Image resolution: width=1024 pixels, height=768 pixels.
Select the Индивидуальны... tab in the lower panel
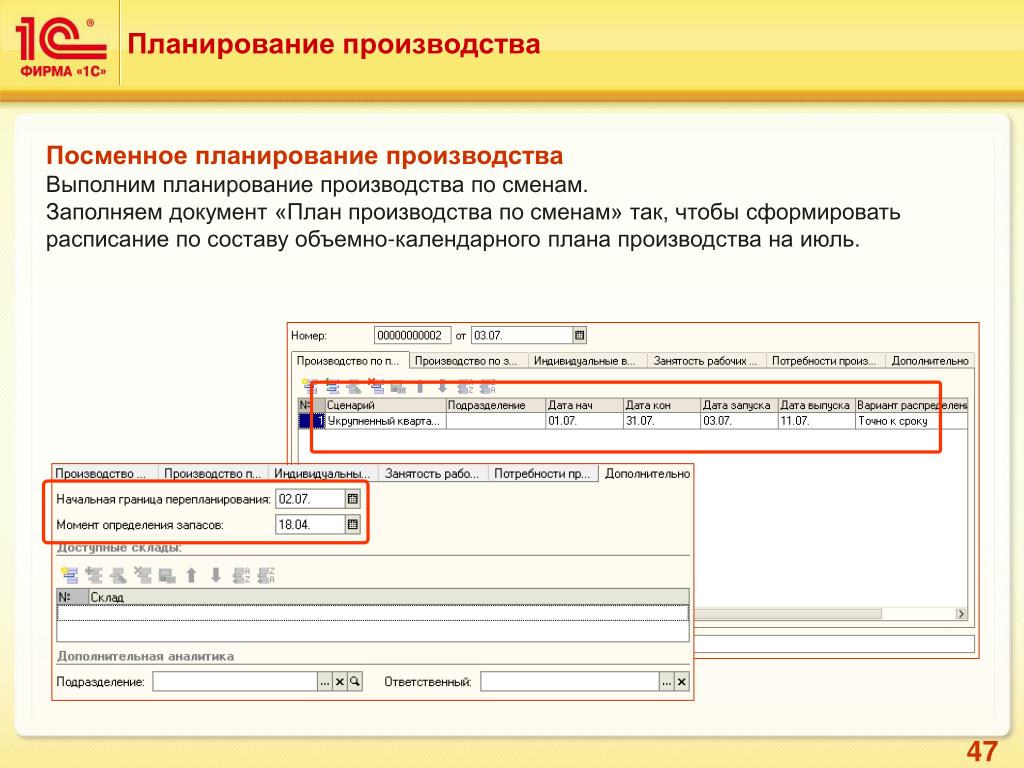[323, 473]
